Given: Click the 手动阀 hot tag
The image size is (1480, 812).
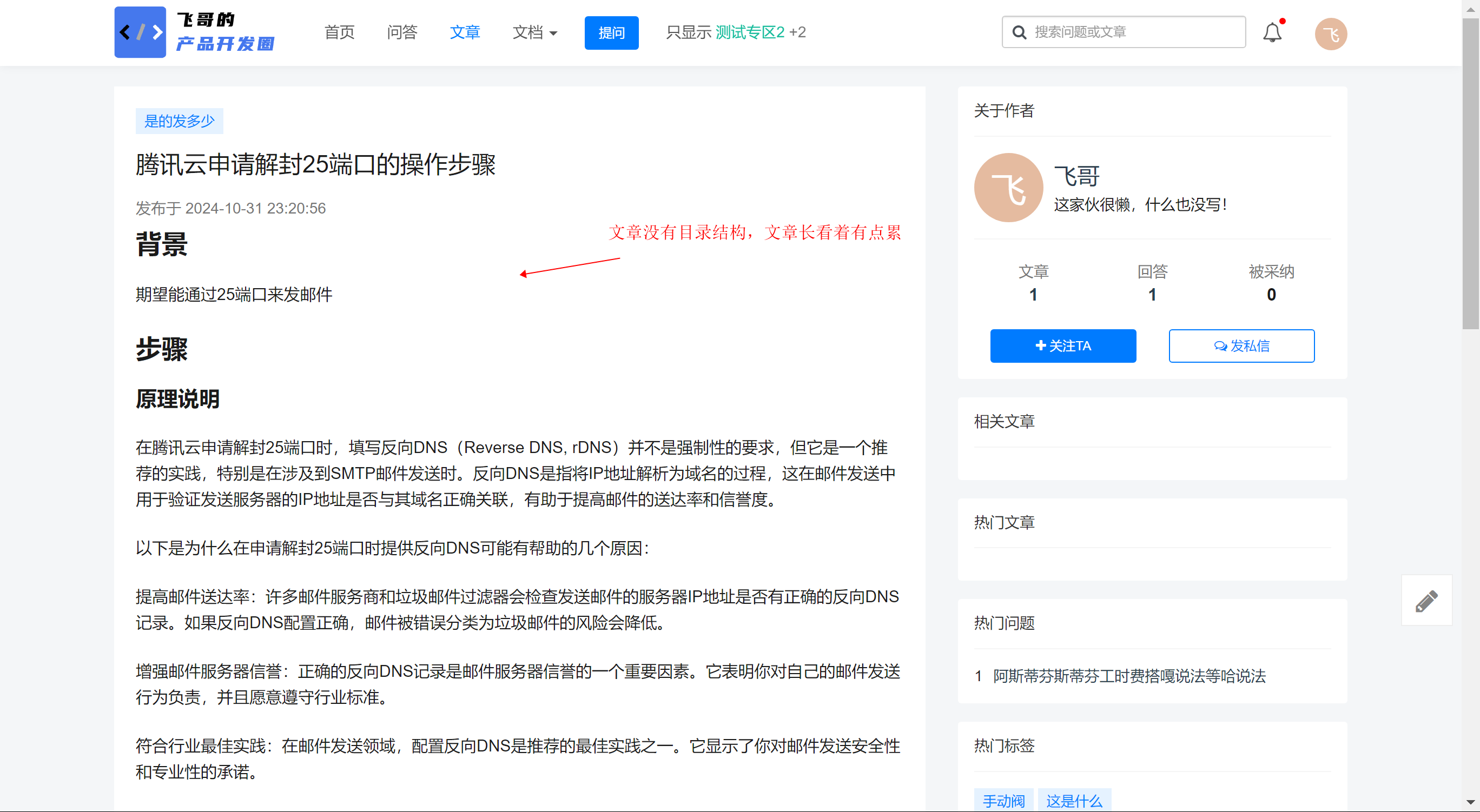Looking at the screenshot, I should [1004, 801].
